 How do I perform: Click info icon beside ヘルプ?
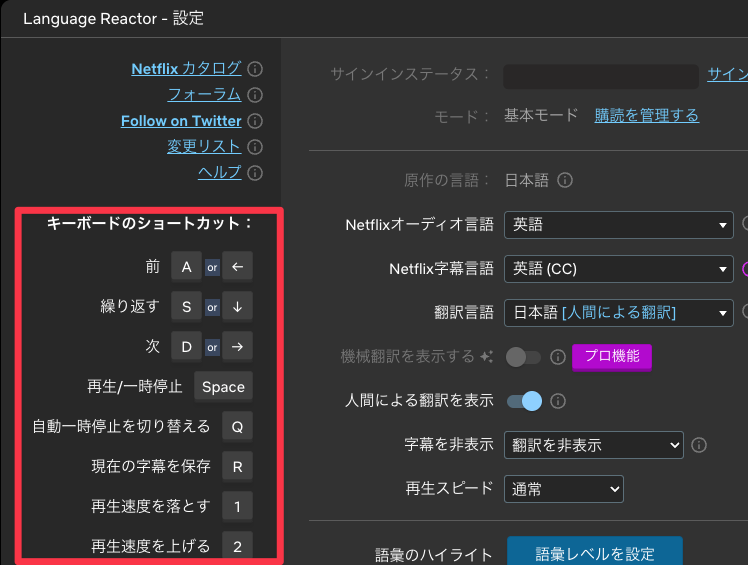click(x=255, y=172)
